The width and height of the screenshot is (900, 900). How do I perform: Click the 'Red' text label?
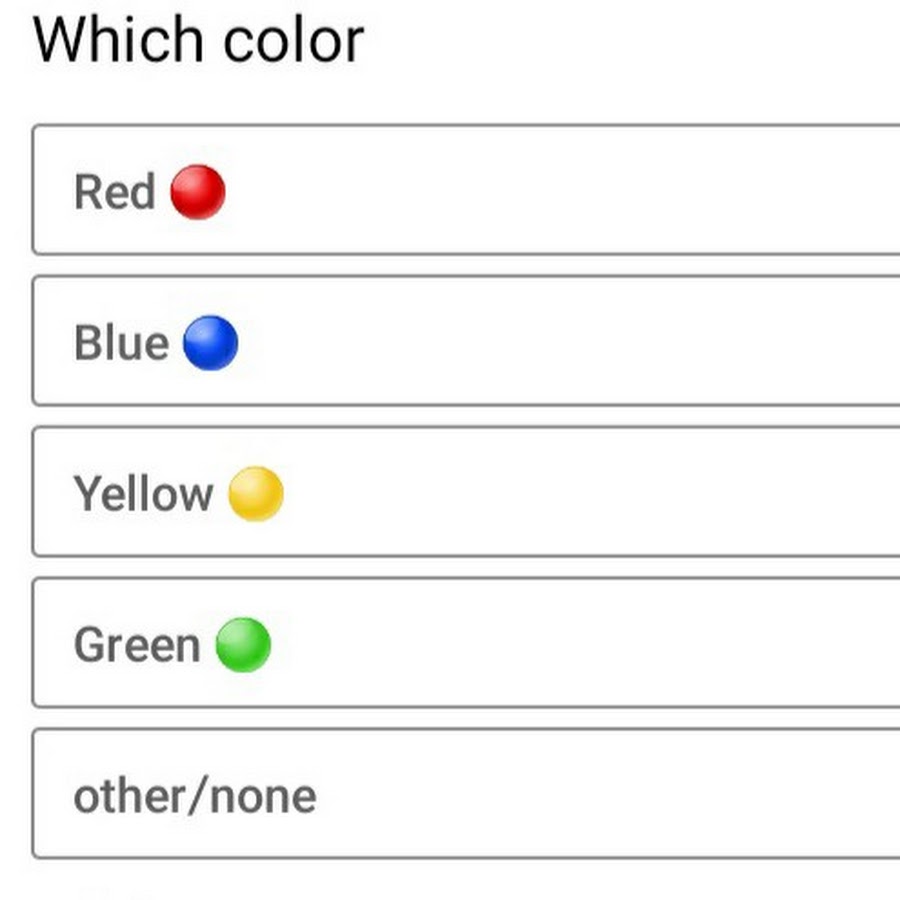coord(114,192)
